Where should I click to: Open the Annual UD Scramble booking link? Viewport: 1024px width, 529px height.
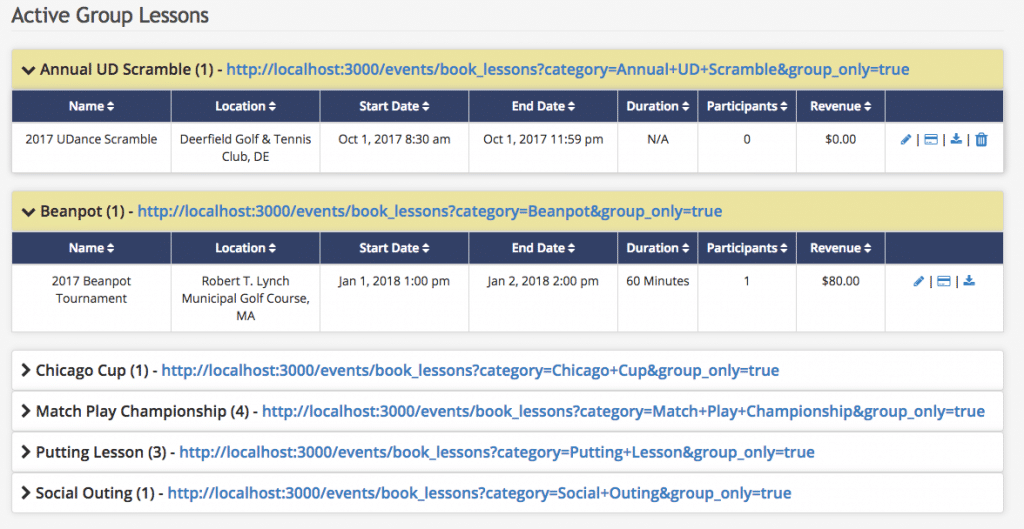[x=568, y=69]
